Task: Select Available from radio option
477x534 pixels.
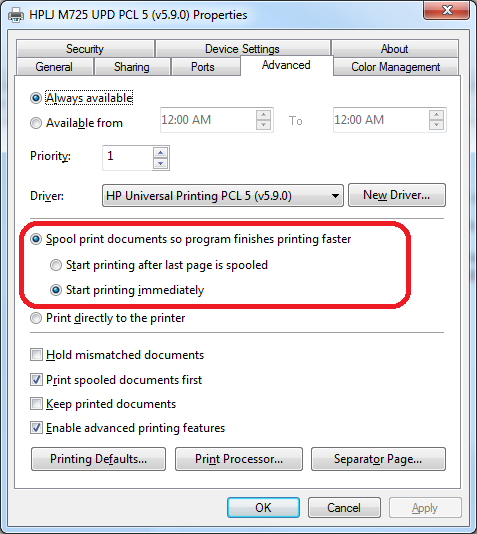Action: [36, 123]
